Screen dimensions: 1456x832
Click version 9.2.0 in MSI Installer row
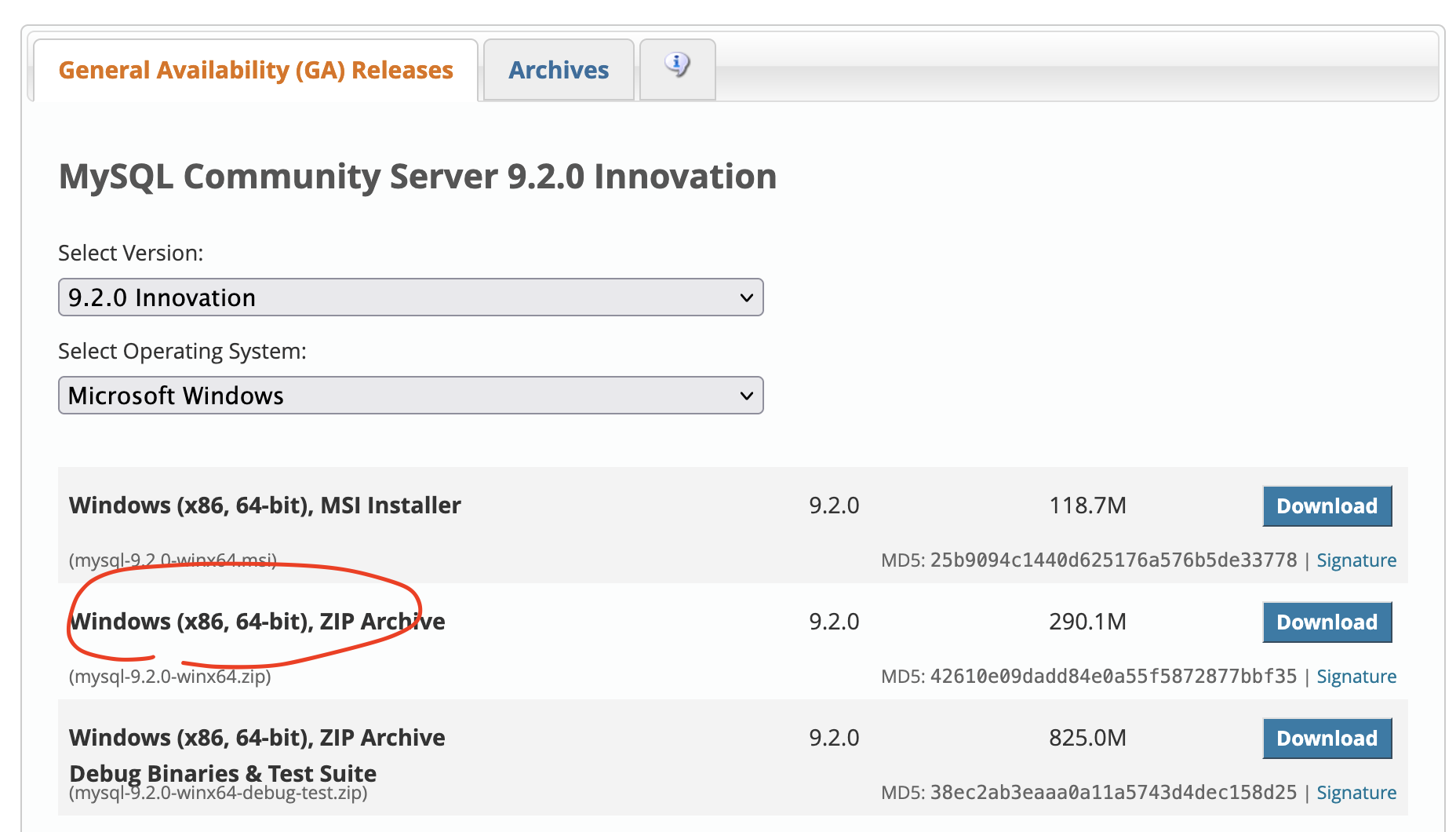tap(834, 505)
